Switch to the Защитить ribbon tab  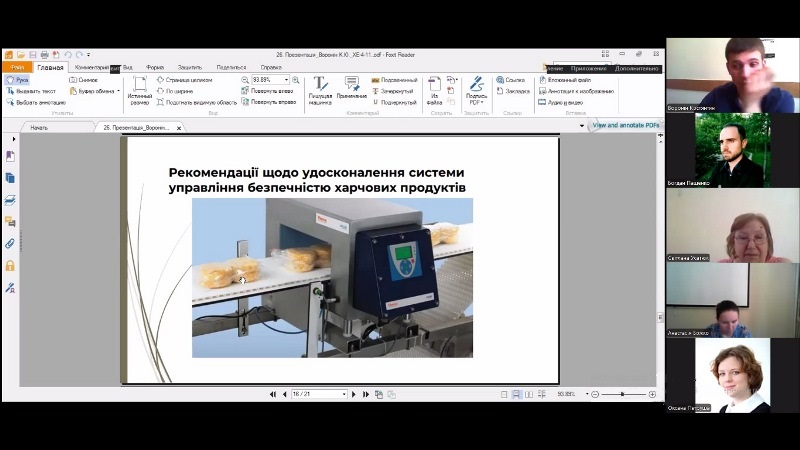tap(189, 67)
